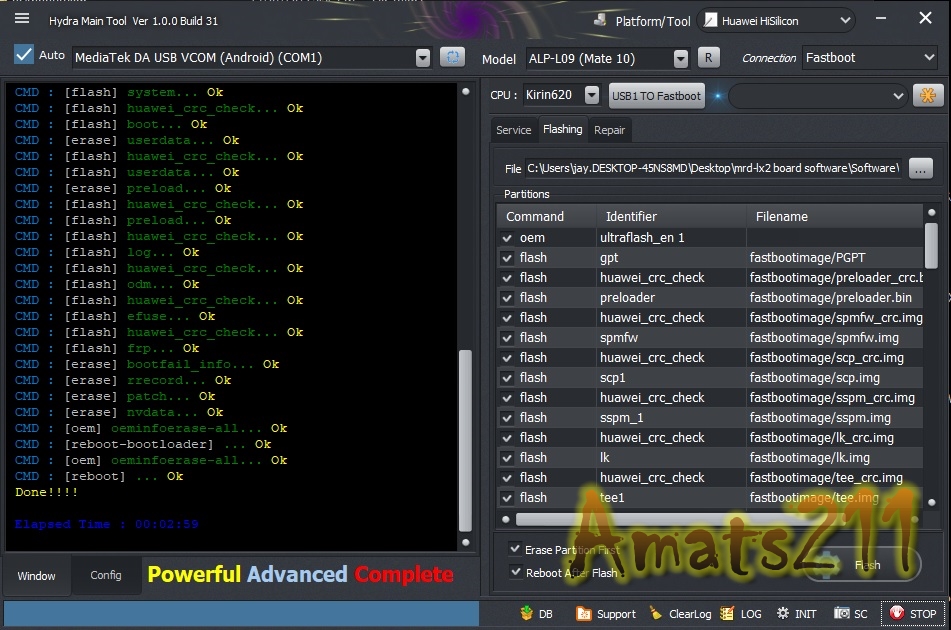Click the USB1 TO Fastboot button
The width and height of the screenshot is (951, 630).
(x=656, y=96)
